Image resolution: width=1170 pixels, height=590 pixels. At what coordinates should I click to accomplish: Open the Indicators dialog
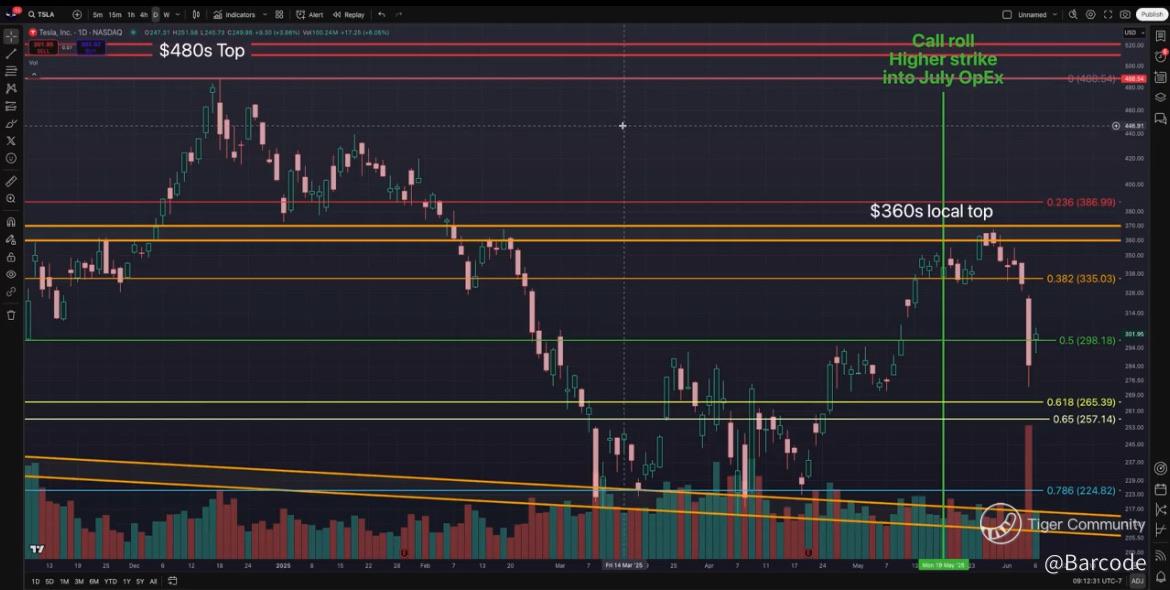234,14
